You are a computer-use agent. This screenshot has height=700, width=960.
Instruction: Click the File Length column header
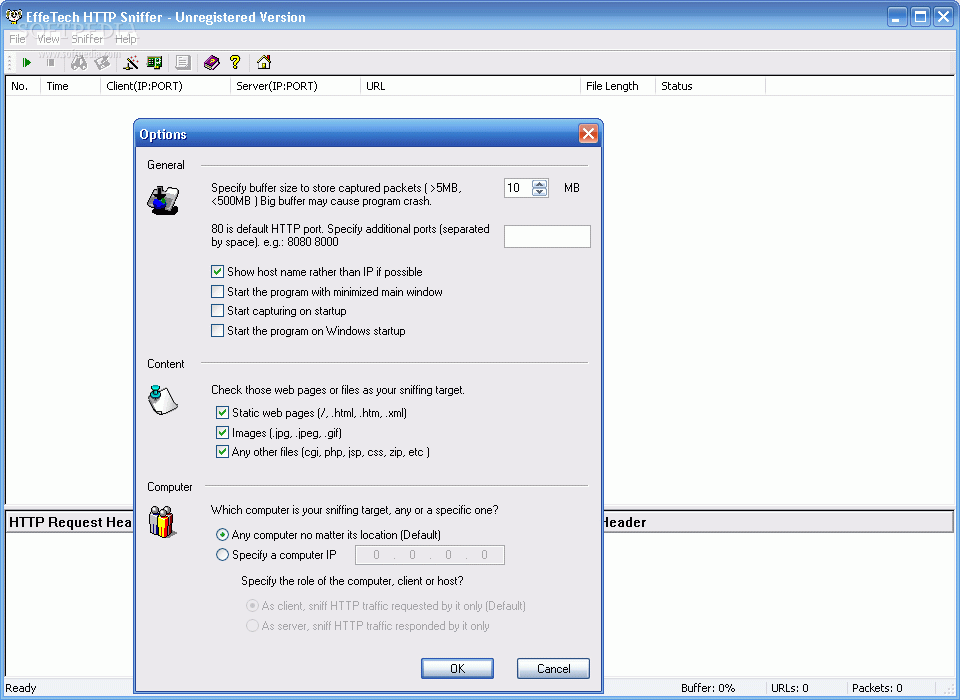point(618,86)
